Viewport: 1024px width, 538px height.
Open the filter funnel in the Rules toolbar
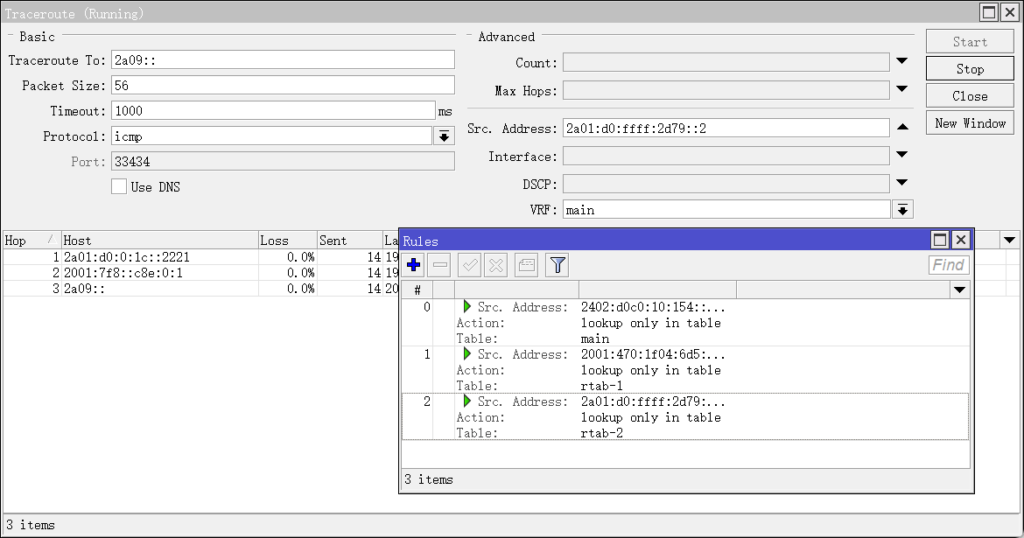click(557, 265)
